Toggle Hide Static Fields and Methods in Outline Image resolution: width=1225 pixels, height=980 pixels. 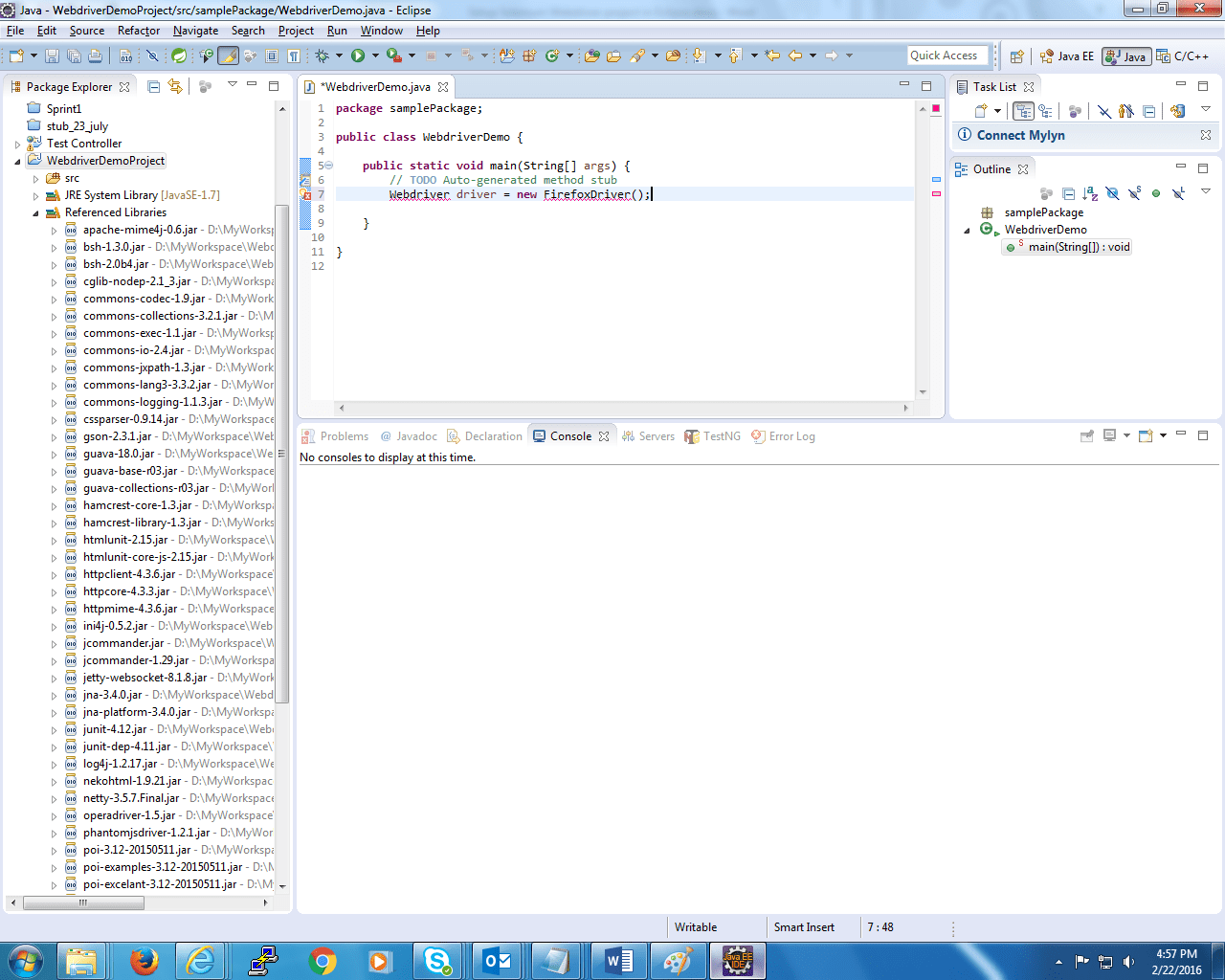click(1134, 194)
